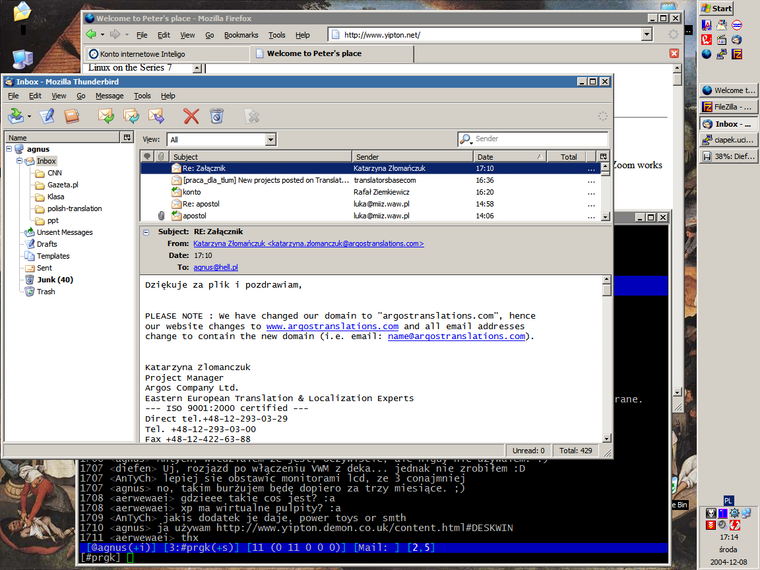
Task: Sort messages by Subject column header
Action: (x=260, y=157)
